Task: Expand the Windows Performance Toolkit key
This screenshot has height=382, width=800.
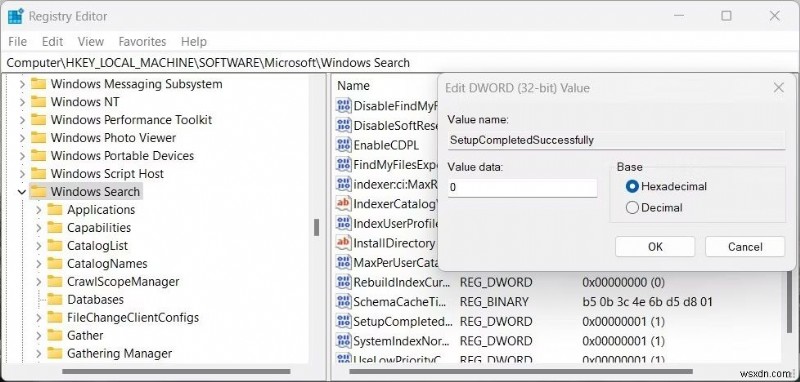Action: (x=22, y=120)
